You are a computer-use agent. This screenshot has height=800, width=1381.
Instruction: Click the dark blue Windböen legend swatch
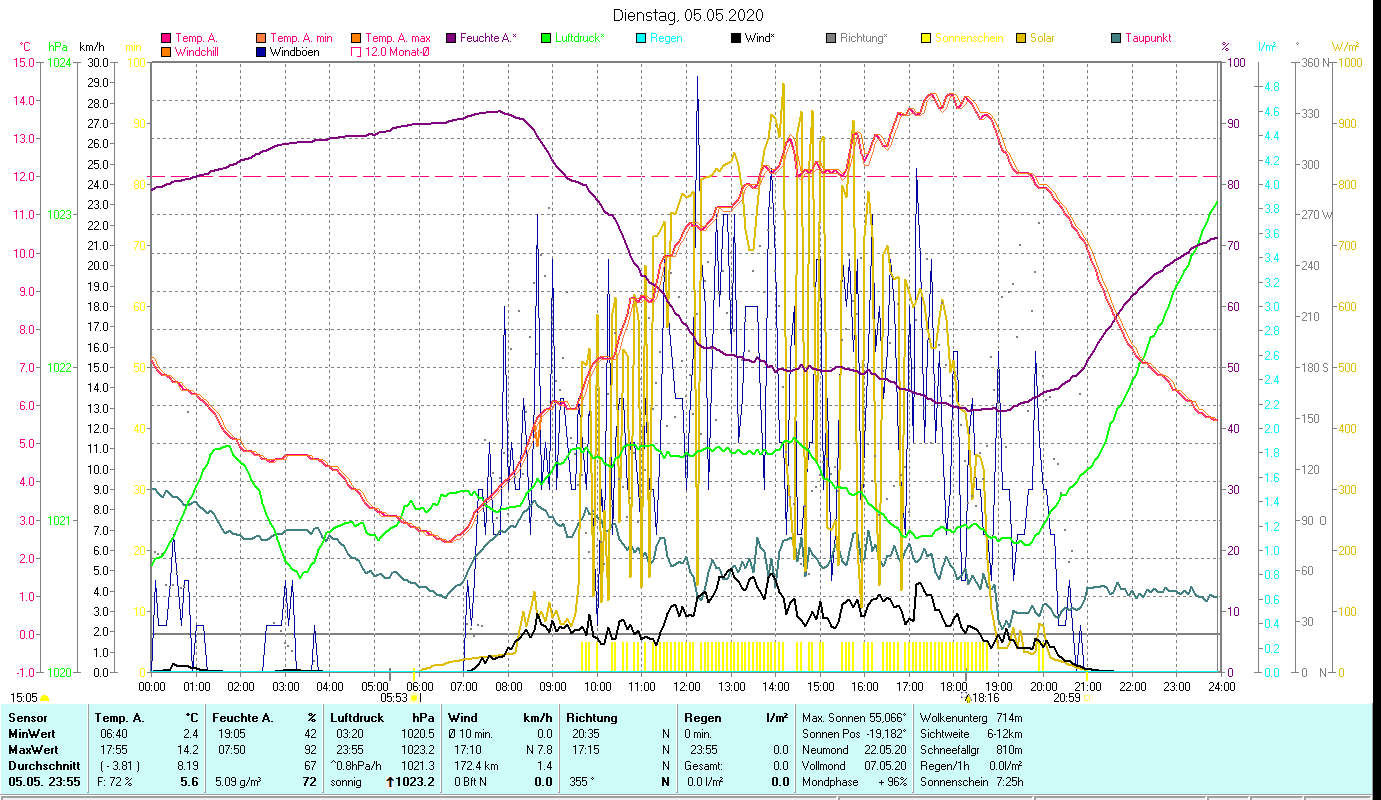pos(262,52)
